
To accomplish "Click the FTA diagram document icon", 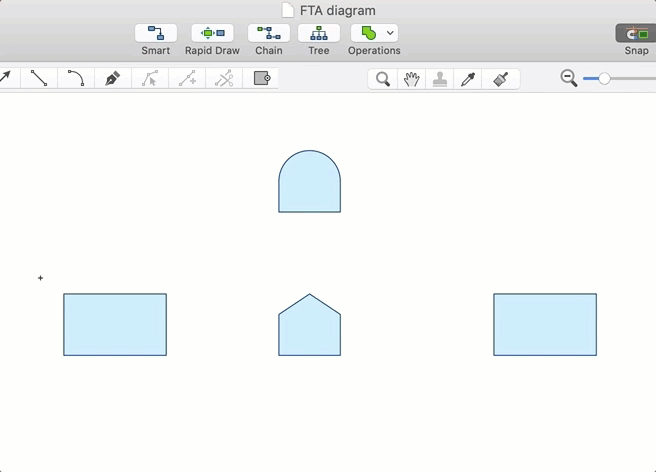I will pos(287,10).
